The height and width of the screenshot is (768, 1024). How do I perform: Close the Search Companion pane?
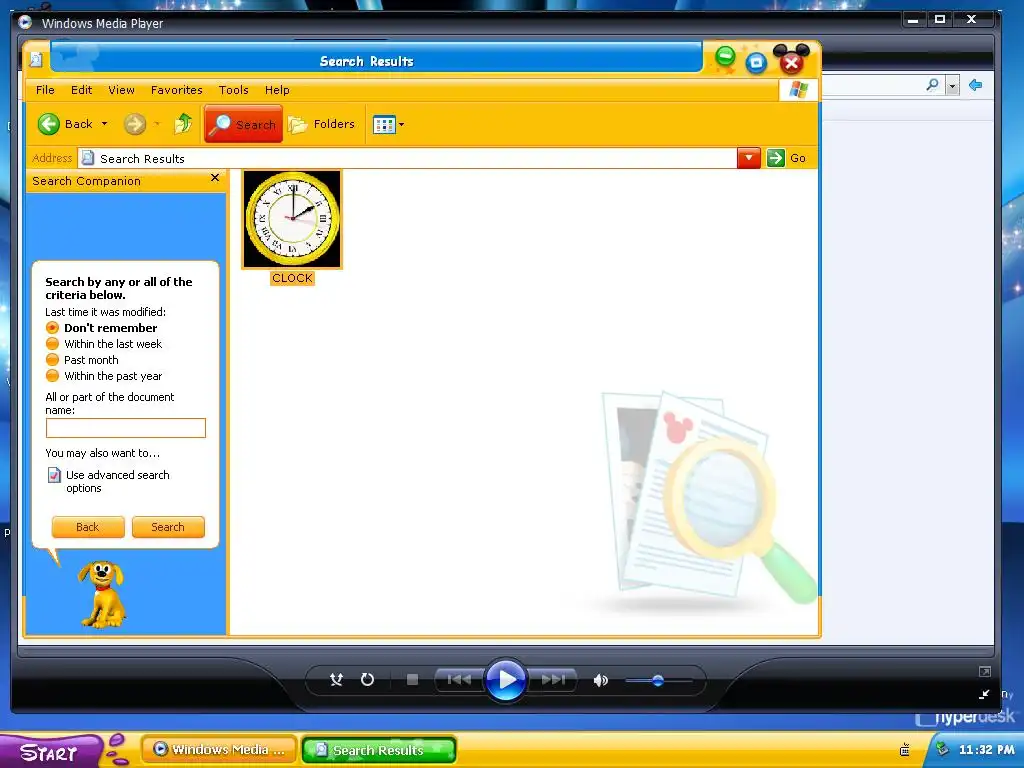pyautogui.click(x=215, y=178)
